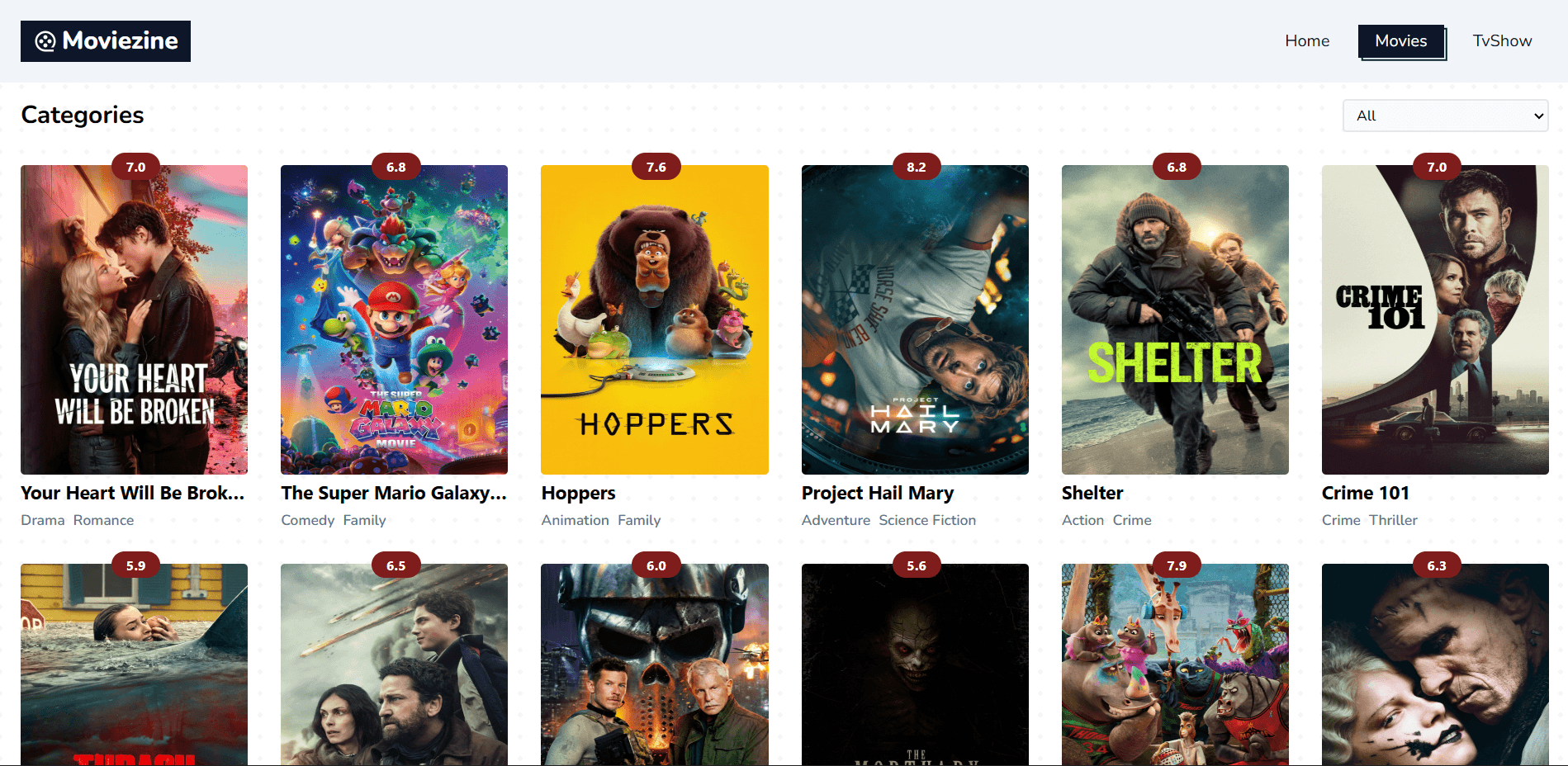Click Family genre under Super Mario Galaxy
This screenshot has width=1568, height=766.
point(364,520)
